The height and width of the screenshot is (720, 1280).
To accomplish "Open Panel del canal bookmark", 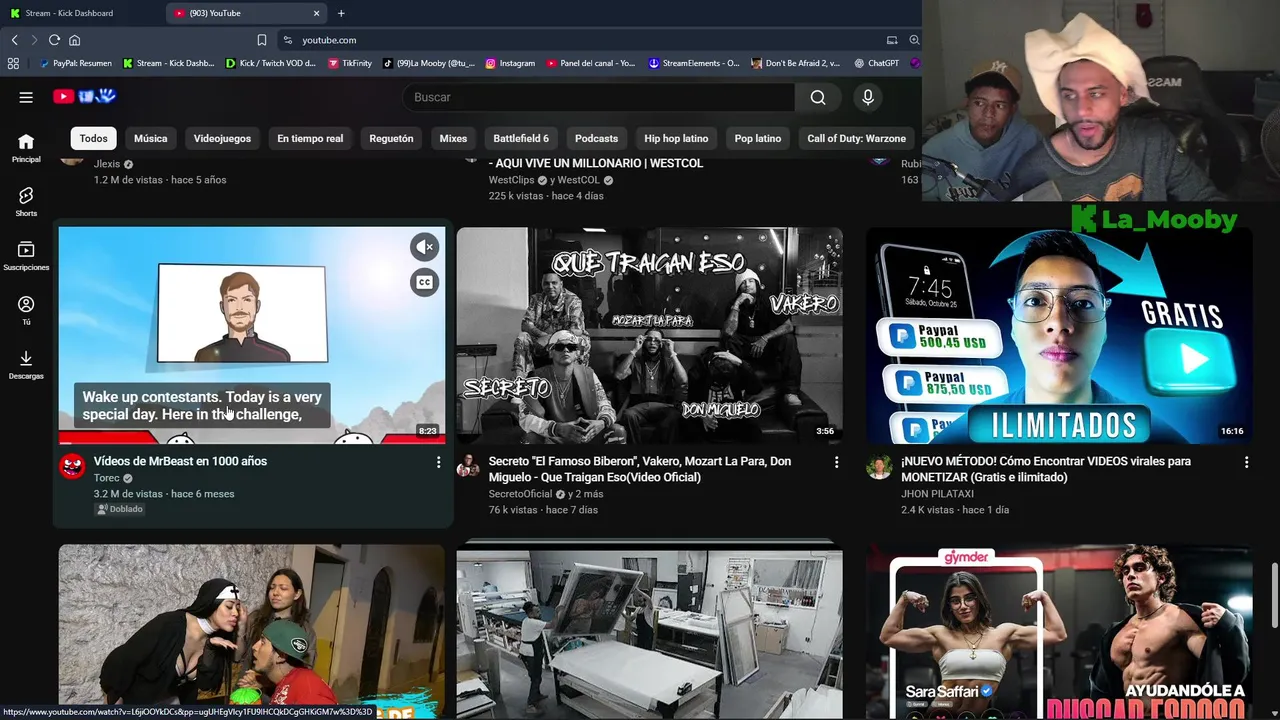I will [591, 63].
